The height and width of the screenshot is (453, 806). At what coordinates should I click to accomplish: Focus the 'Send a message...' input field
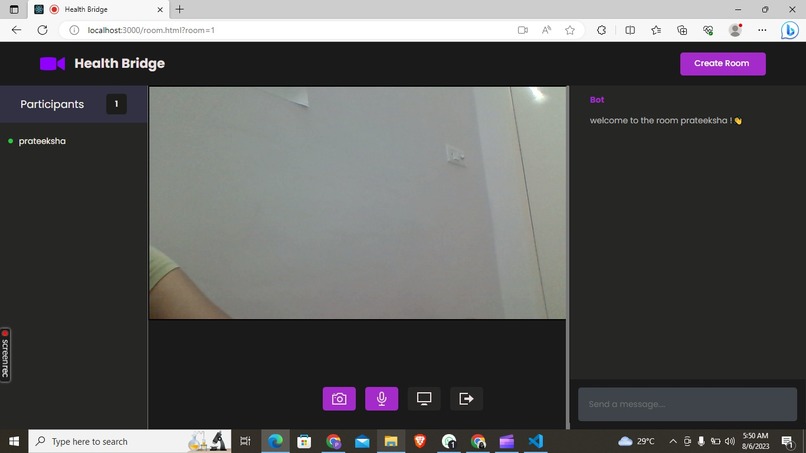pos(687,404)
